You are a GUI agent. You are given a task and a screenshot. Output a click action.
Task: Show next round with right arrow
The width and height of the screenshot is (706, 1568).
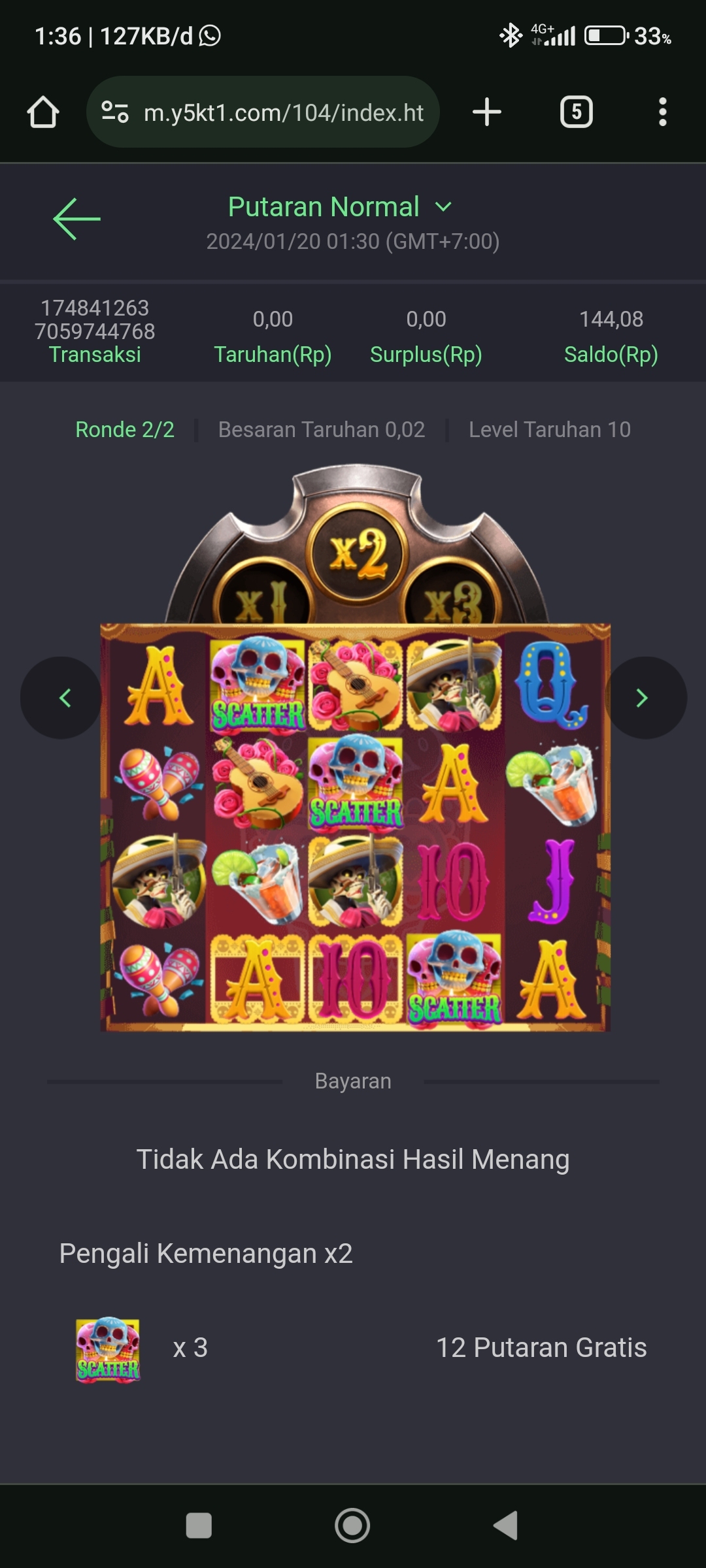(x=645, y=698)
